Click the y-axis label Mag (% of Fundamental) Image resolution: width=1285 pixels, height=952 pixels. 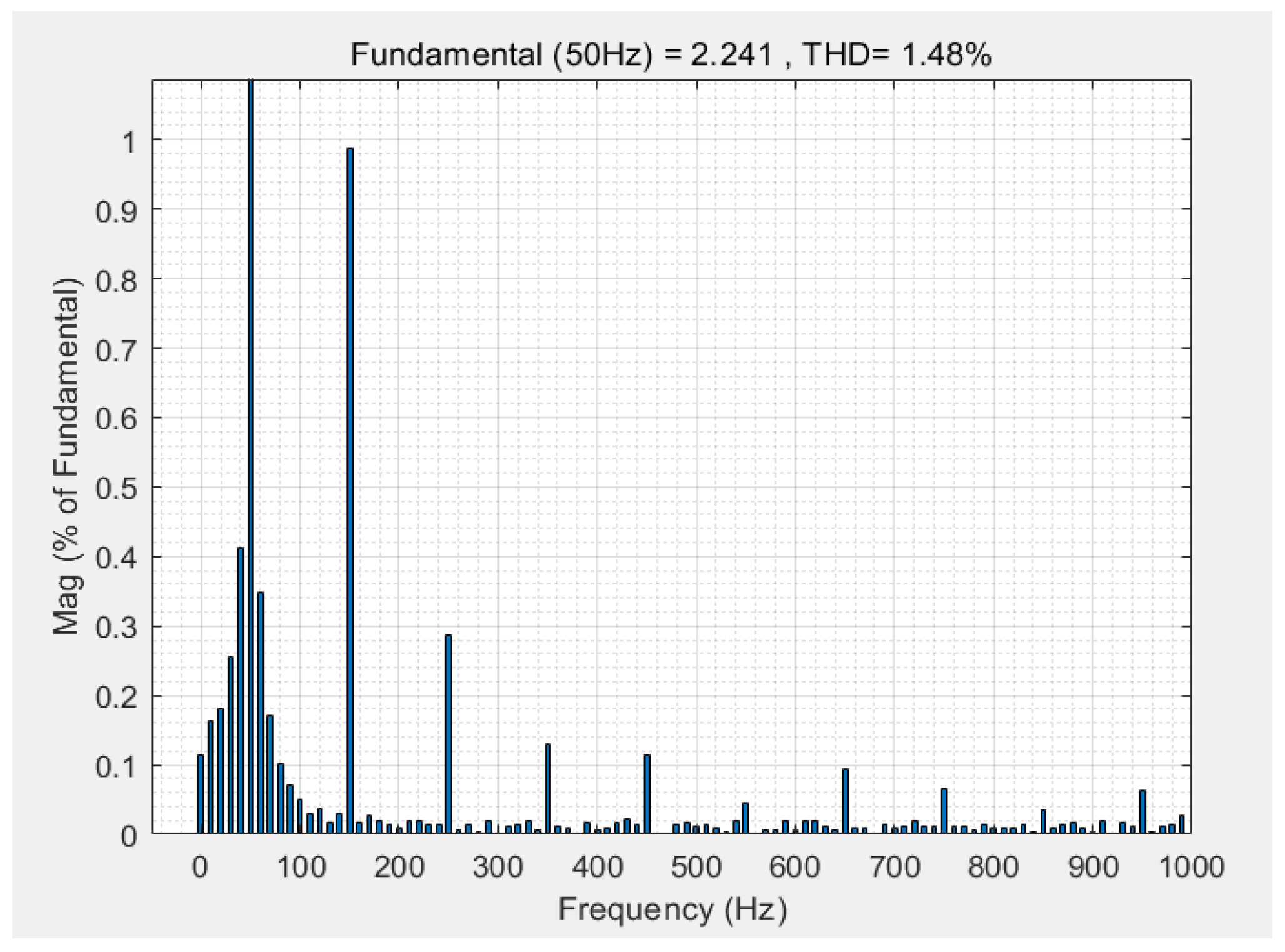(66, 457)
